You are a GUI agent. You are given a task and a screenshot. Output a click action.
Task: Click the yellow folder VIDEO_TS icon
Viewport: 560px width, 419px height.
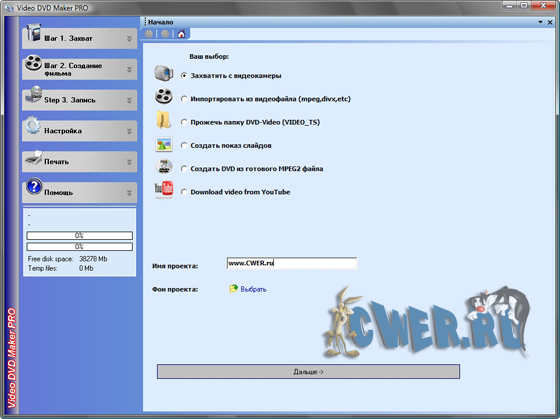pyautogui.click(x=164, y=120)
